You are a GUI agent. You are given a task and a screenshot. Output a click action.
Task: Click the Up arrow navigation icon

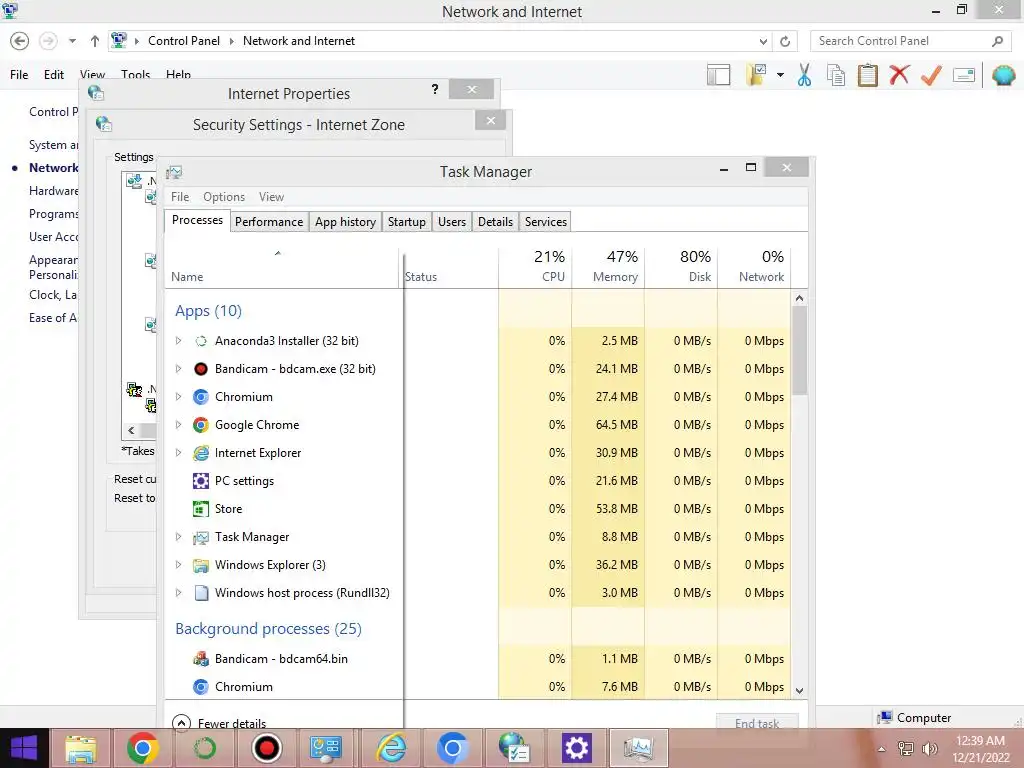[x=95, y=41]
